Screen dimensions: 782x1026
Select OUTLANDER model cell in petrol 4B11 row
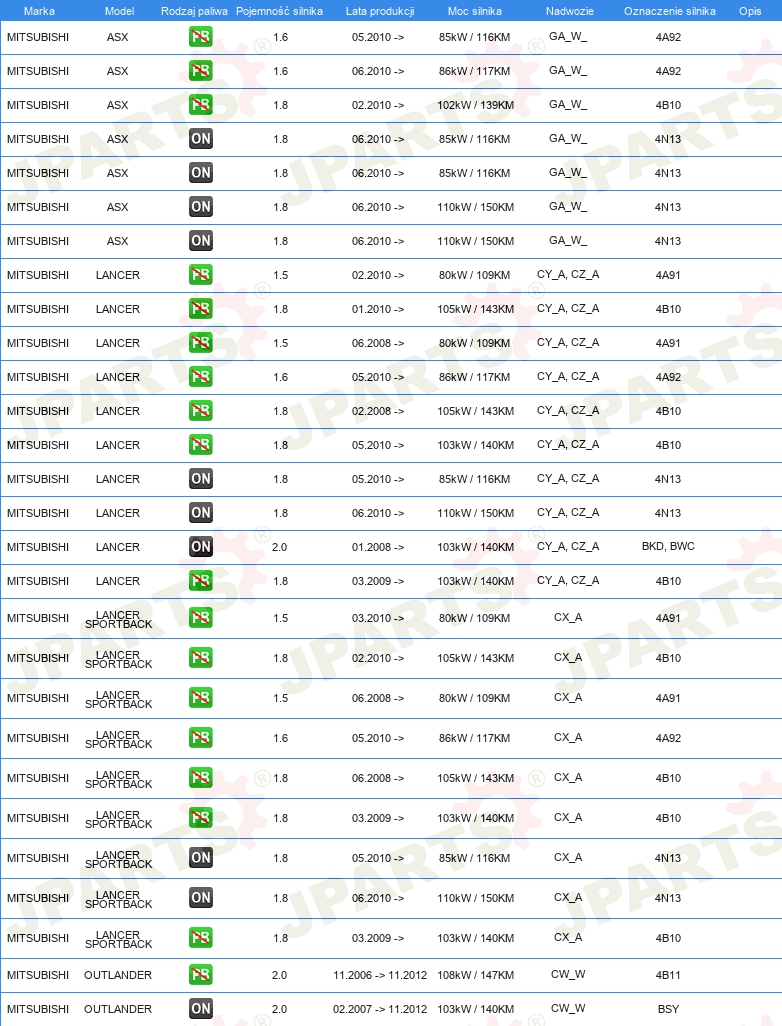coord(118,975)
